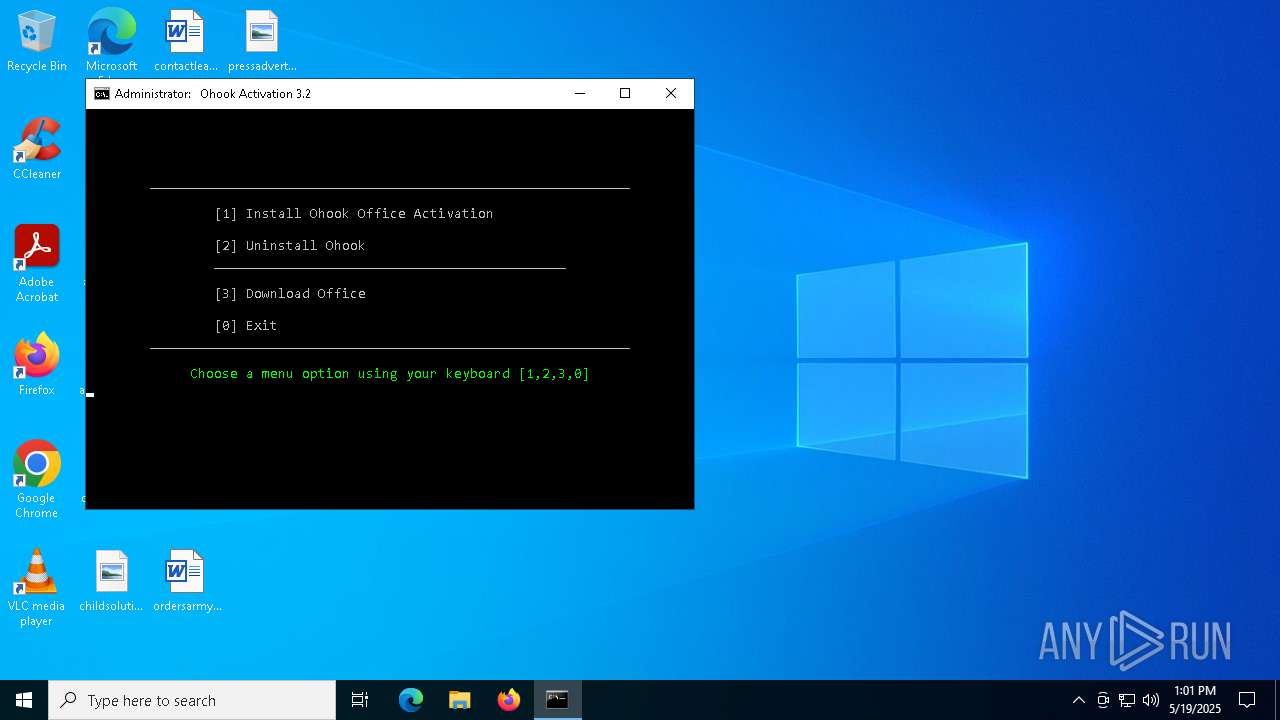Viewport: 1280px width, 720px height.
Task: Close the Ohook Activation window
Action: [x=671, y=93]
